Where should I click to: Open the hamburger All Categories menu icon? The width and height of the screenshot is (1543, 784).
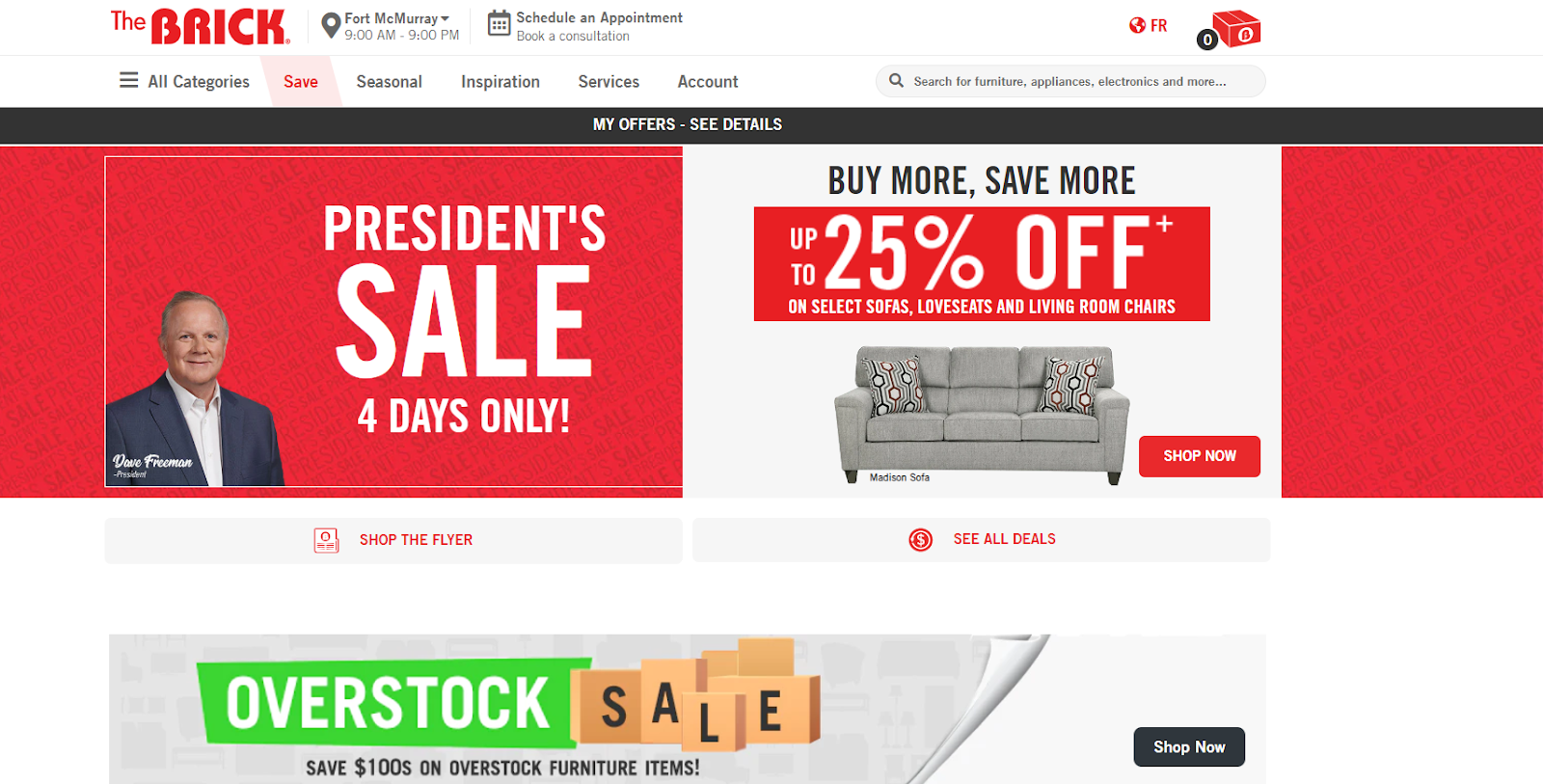(x=129, y=80)
